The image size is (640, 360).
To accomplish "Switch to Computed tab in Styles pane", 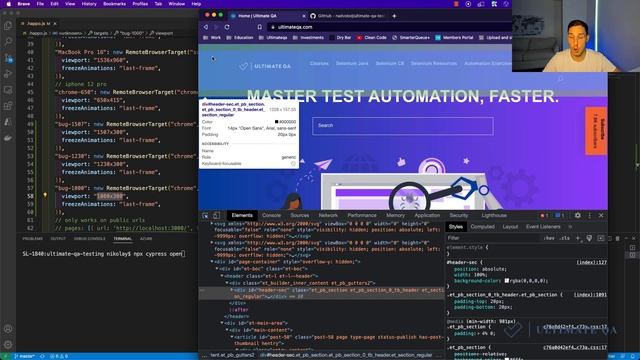I will click(x=482, y=227).
